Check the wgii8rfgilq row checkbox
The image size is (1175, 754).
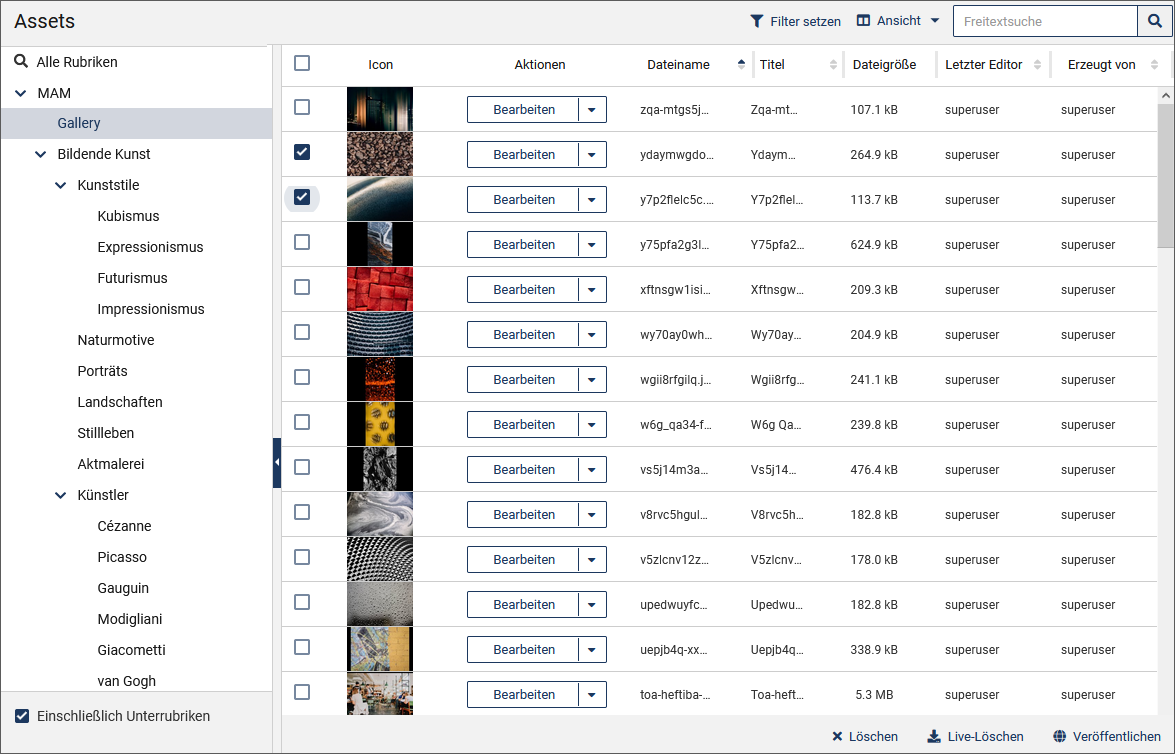click(x=302, y=377)
